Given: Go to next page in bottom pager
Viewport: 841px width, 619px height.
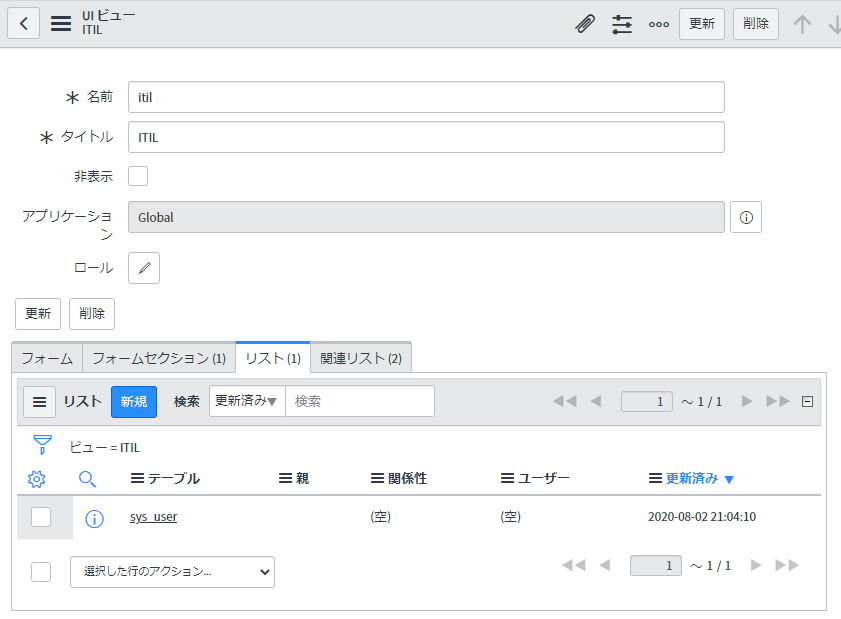Looking at the screenshot, I should [756, 565].
